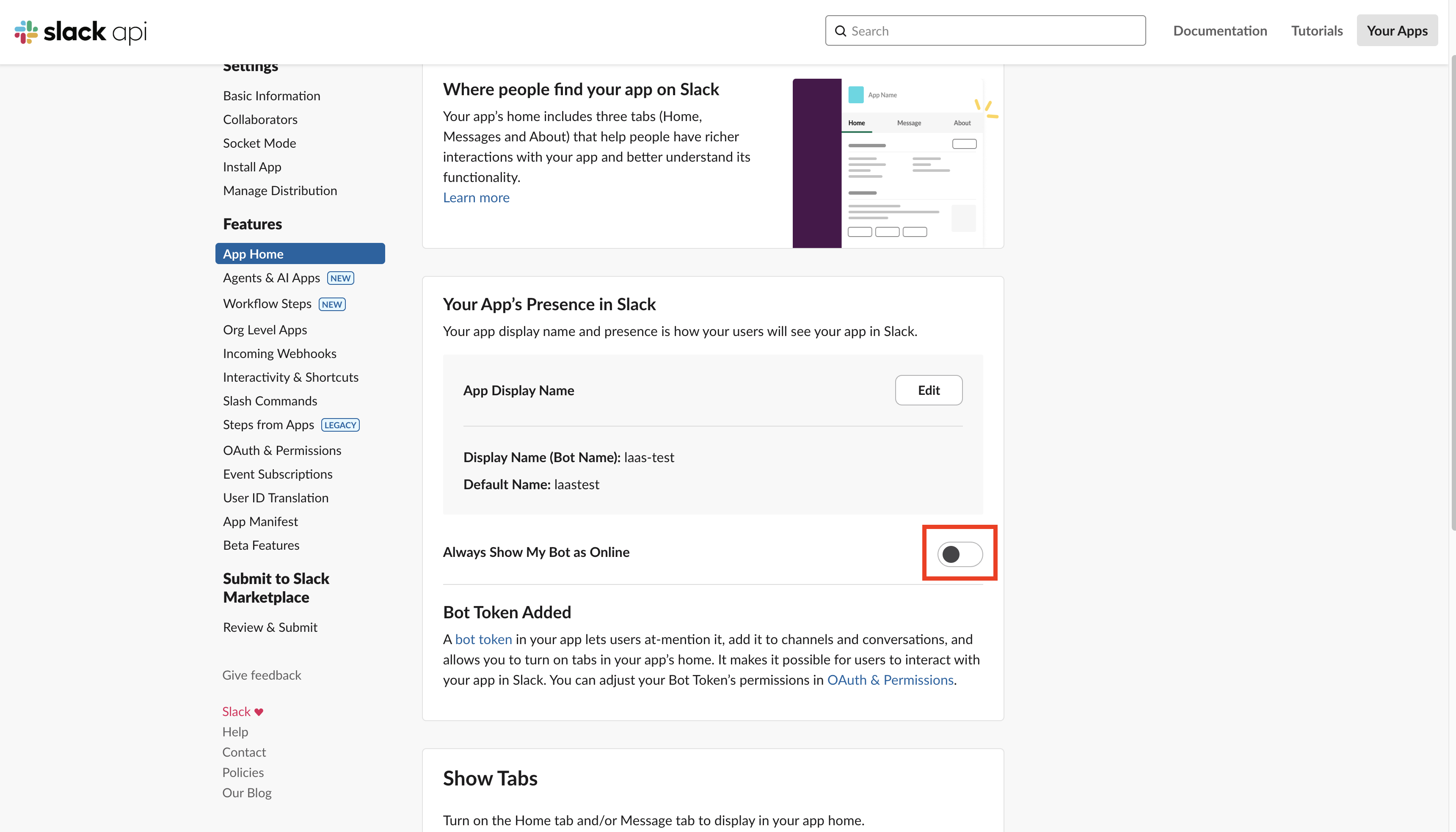Toggle Always Show My Bot as Online
Image resolution: width=1456 pixels, height=832 pixels.
960,554
